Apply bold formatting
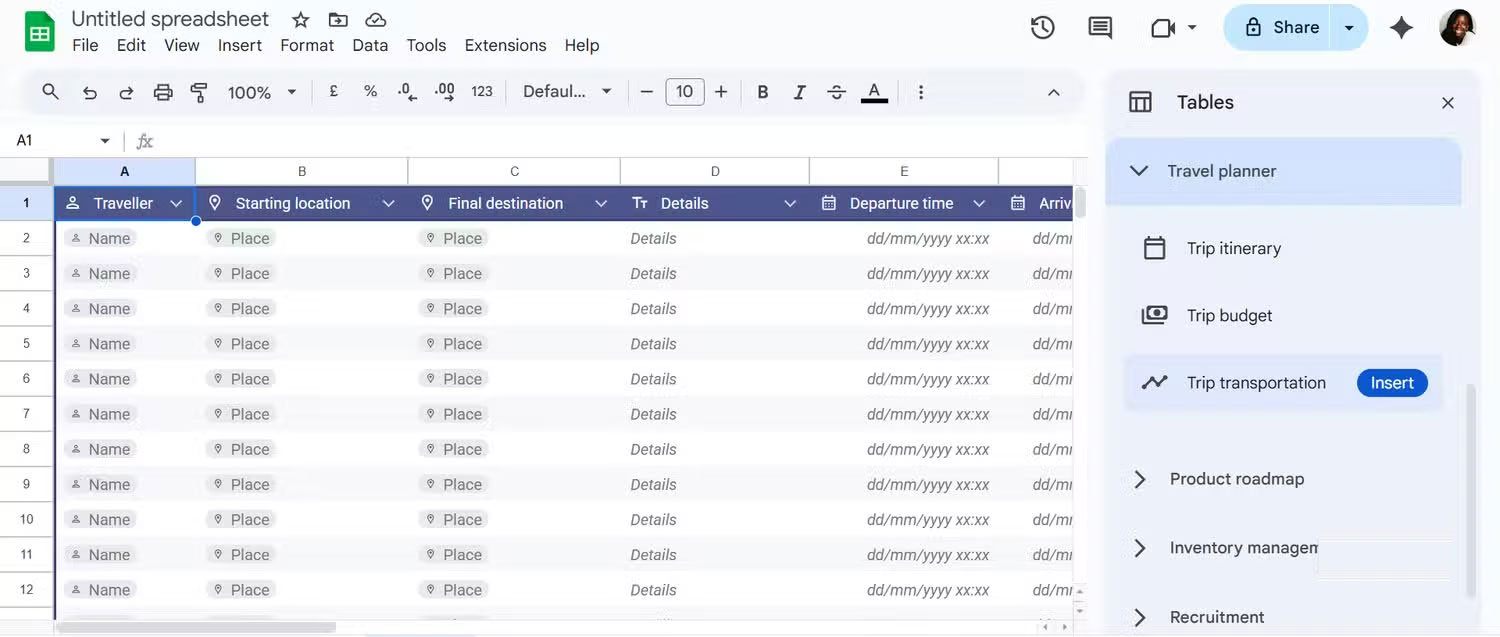The image size is (1500, 637). pos(762,91)
